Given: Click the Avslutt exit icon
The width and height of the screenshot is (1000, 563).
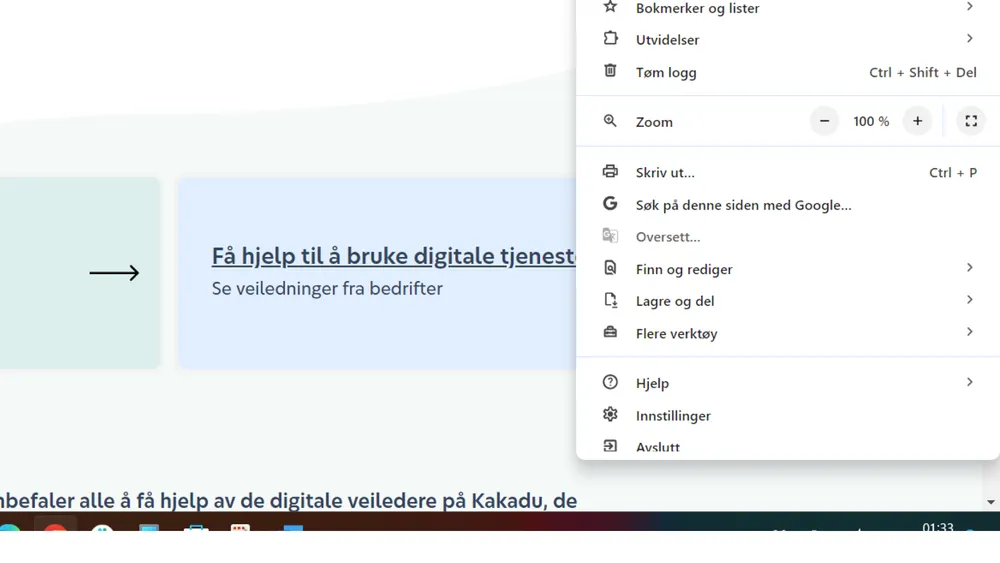Looking at the screenshot, I should click(x=610, y=446).
